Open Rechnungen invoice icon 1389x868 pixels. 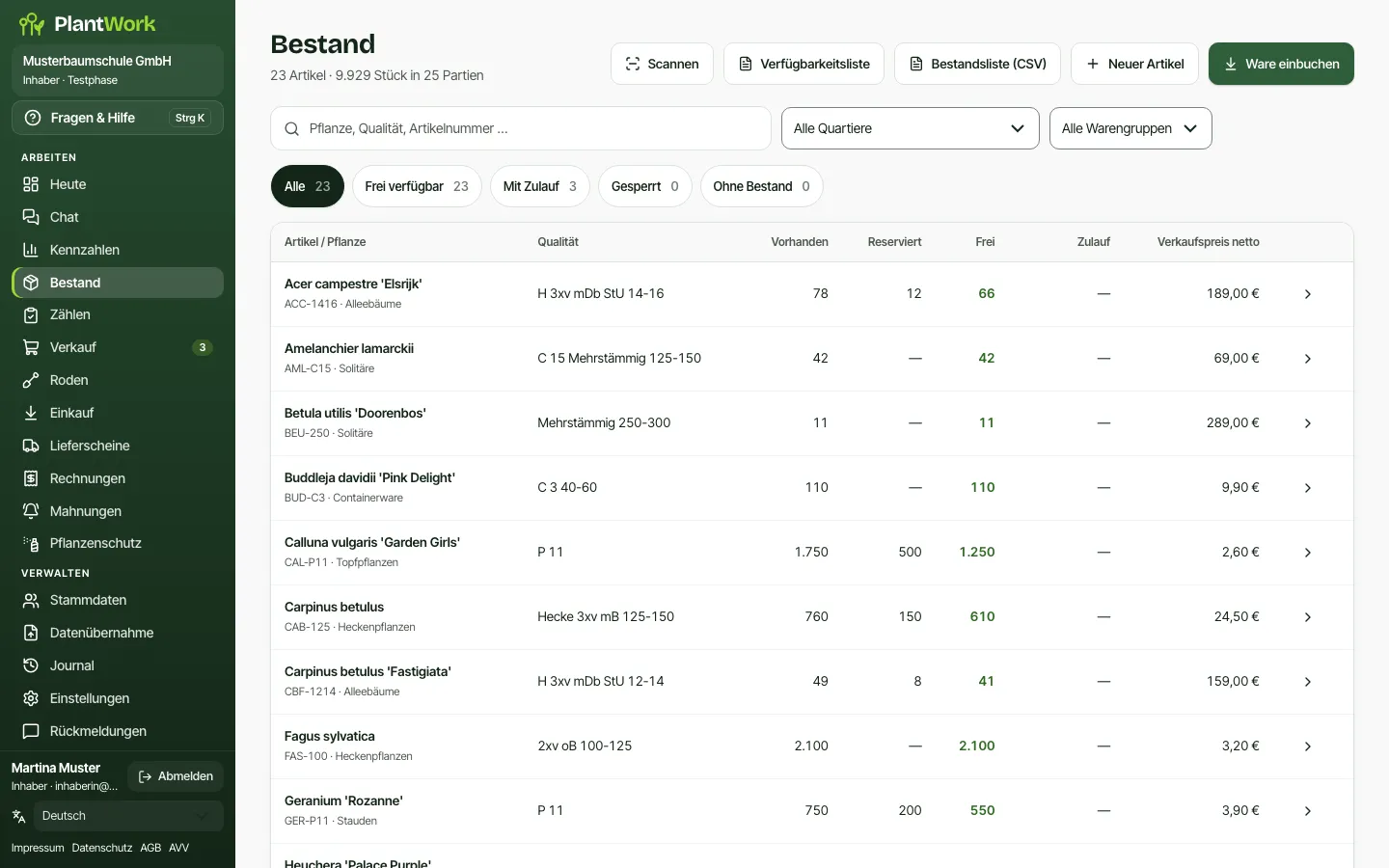(31, 478)
